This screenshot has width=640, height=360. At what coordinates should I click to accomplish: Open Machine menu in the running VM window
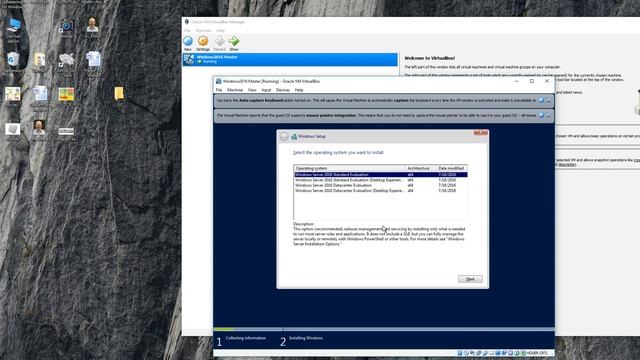pyautogui.click(x=235, y=90)
